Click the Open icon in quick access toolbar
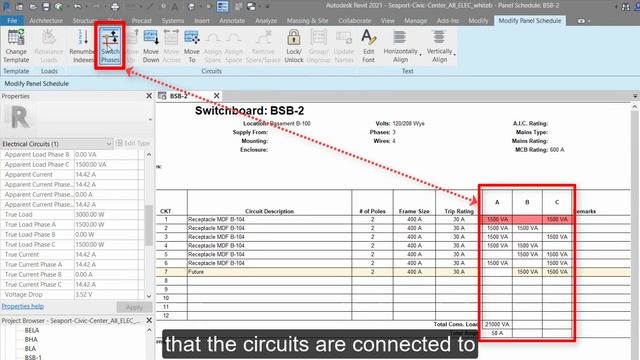640x360 pixels. (x=33, y=7)
